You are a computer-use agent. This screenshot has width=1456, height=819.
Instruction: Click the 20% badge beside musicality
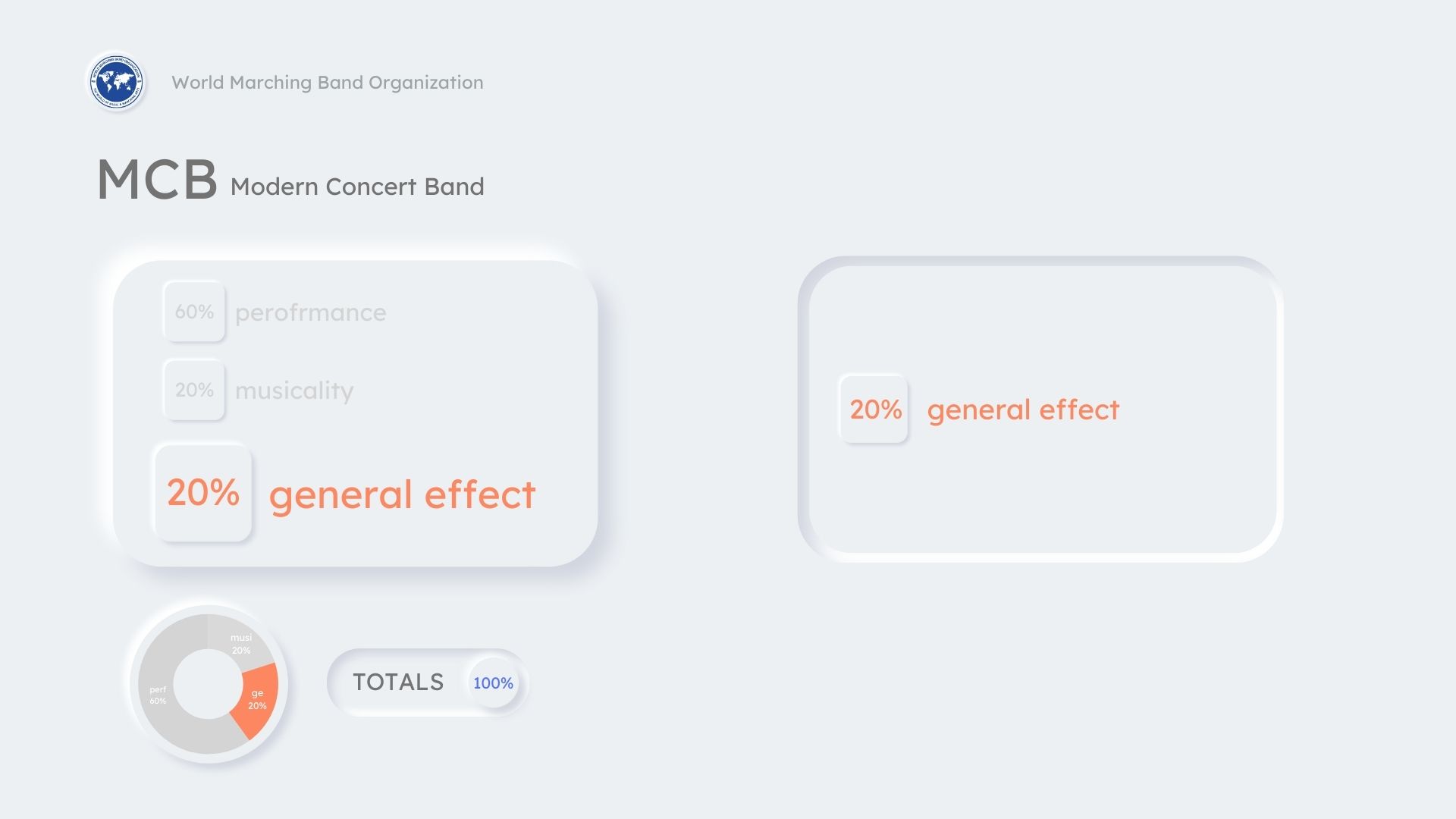click(194, 390)
